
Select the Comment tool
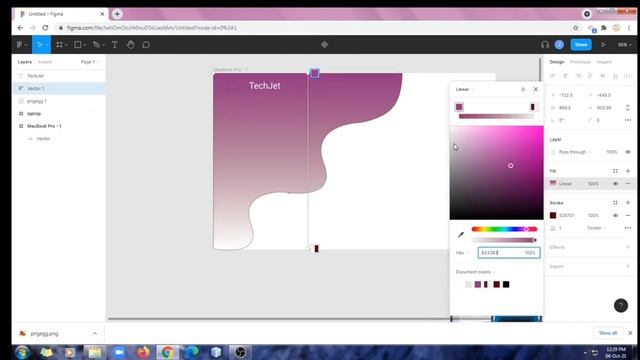click(x=146, y=44)
